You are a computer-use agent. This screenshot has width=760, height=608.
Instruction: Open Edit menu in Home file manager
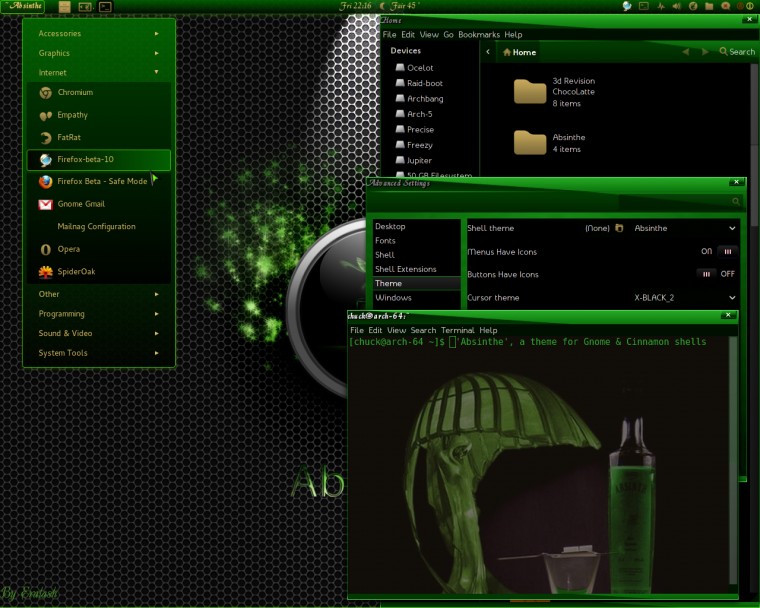408,34
